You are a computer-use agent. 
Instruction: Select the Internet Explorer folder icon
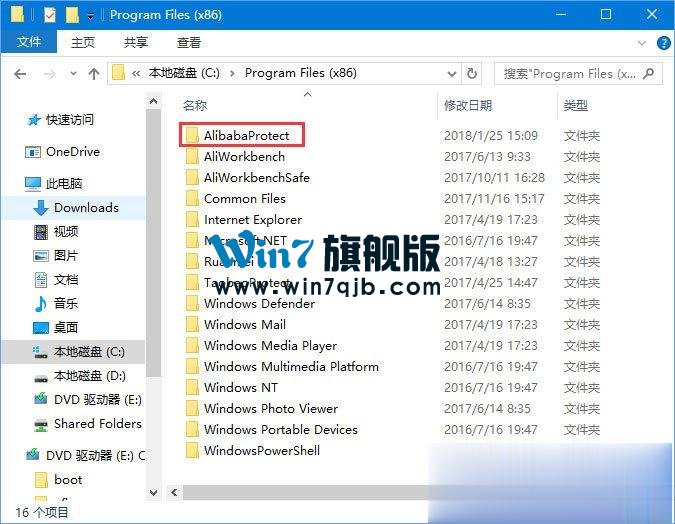click(192, 220)
